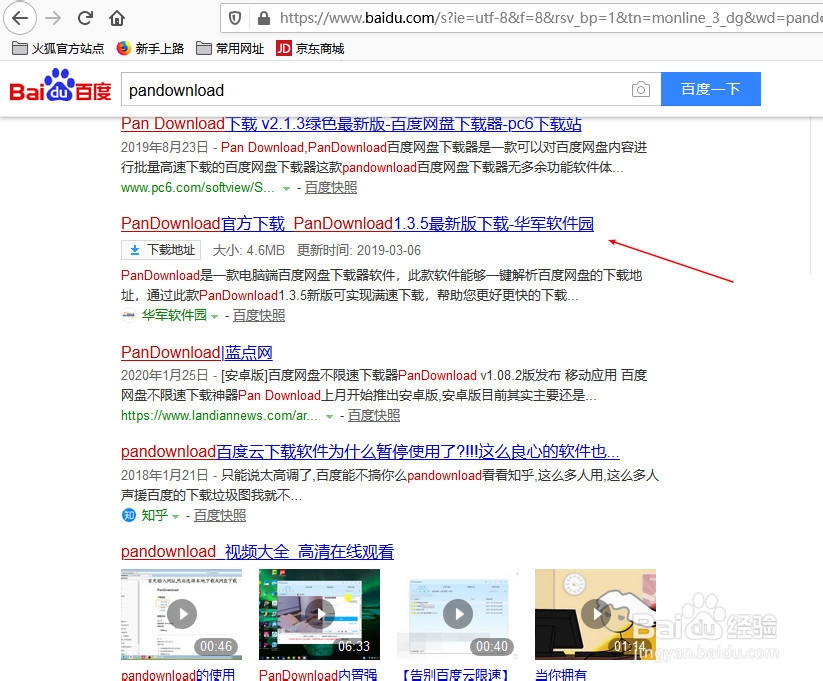Open video title 【告别百度云限速】

click(455, 674)
